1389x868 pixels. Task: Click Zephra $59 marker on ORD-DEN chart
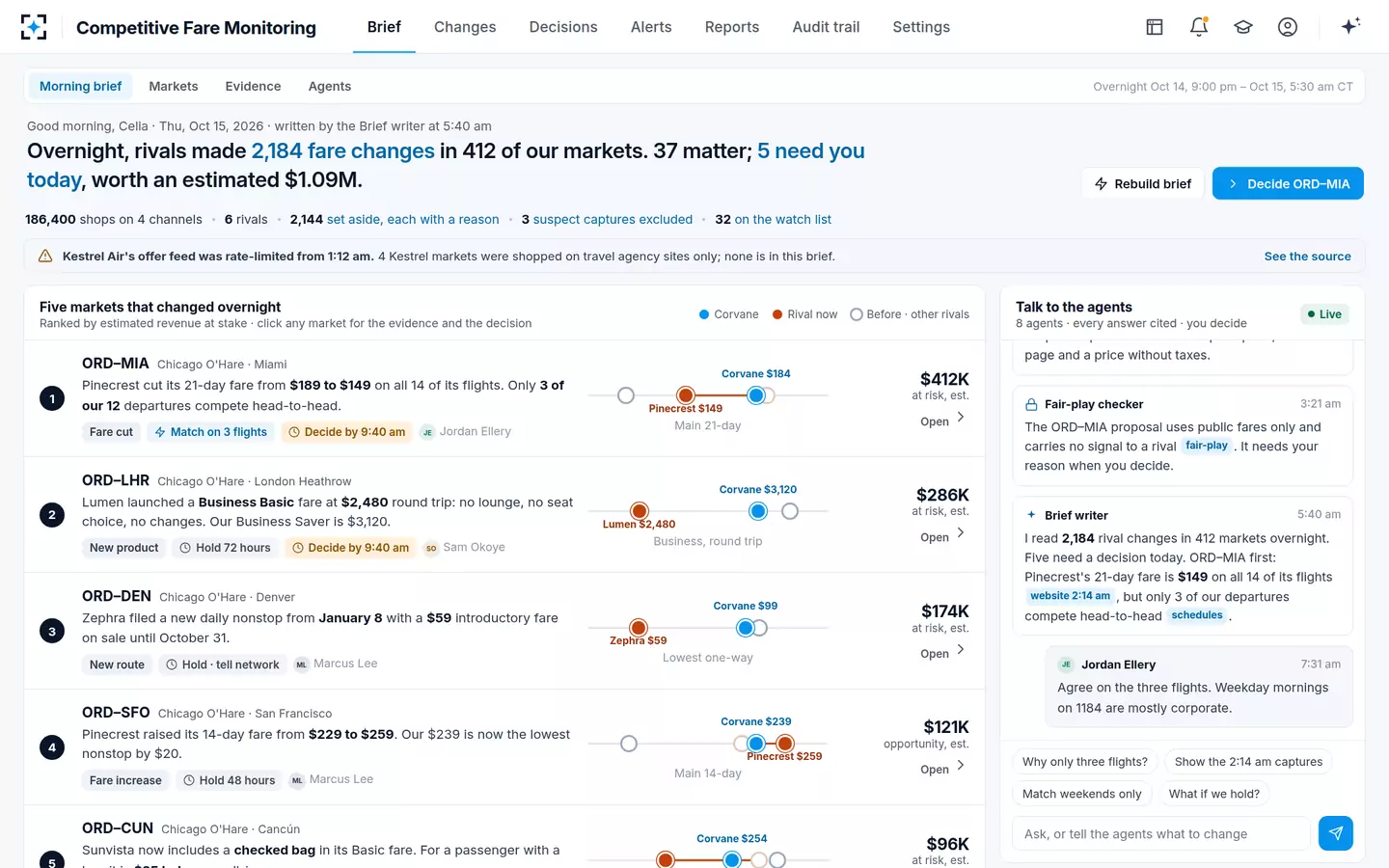point(639,628)
